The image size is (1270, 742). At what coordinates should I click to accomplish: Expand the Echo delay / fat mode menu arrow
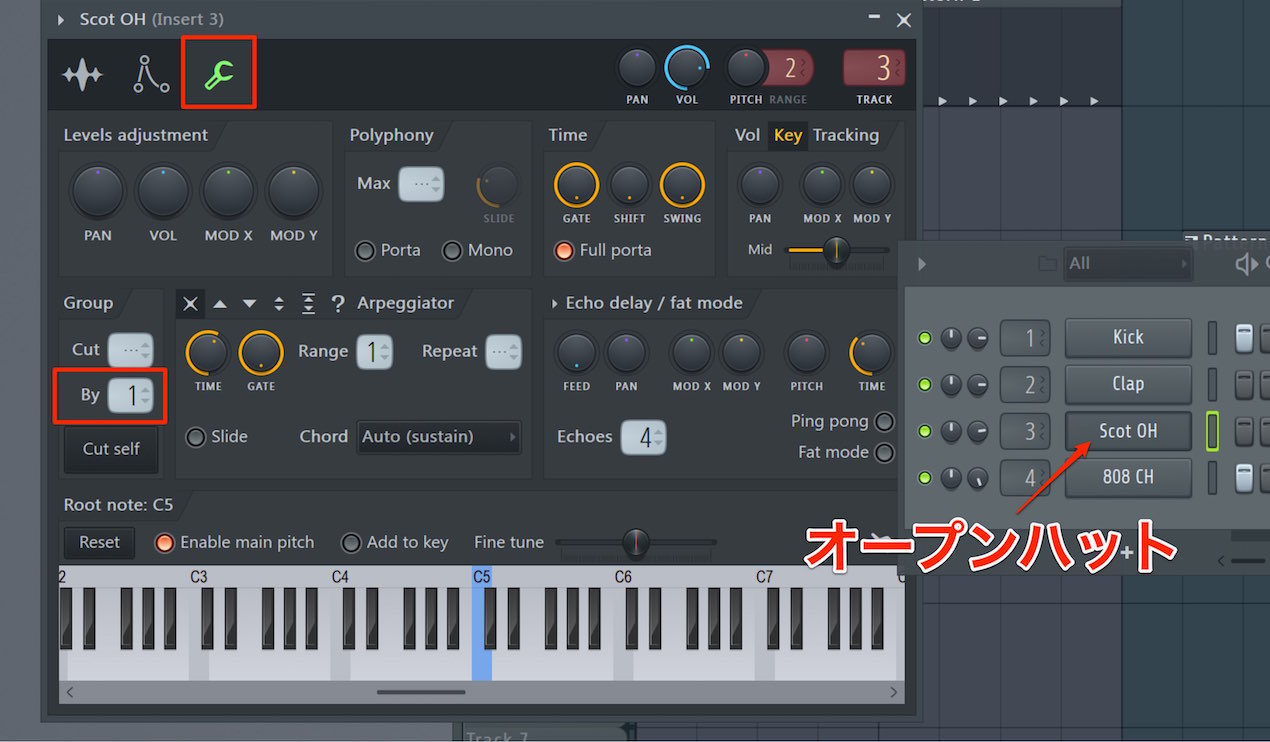point(554,303)
